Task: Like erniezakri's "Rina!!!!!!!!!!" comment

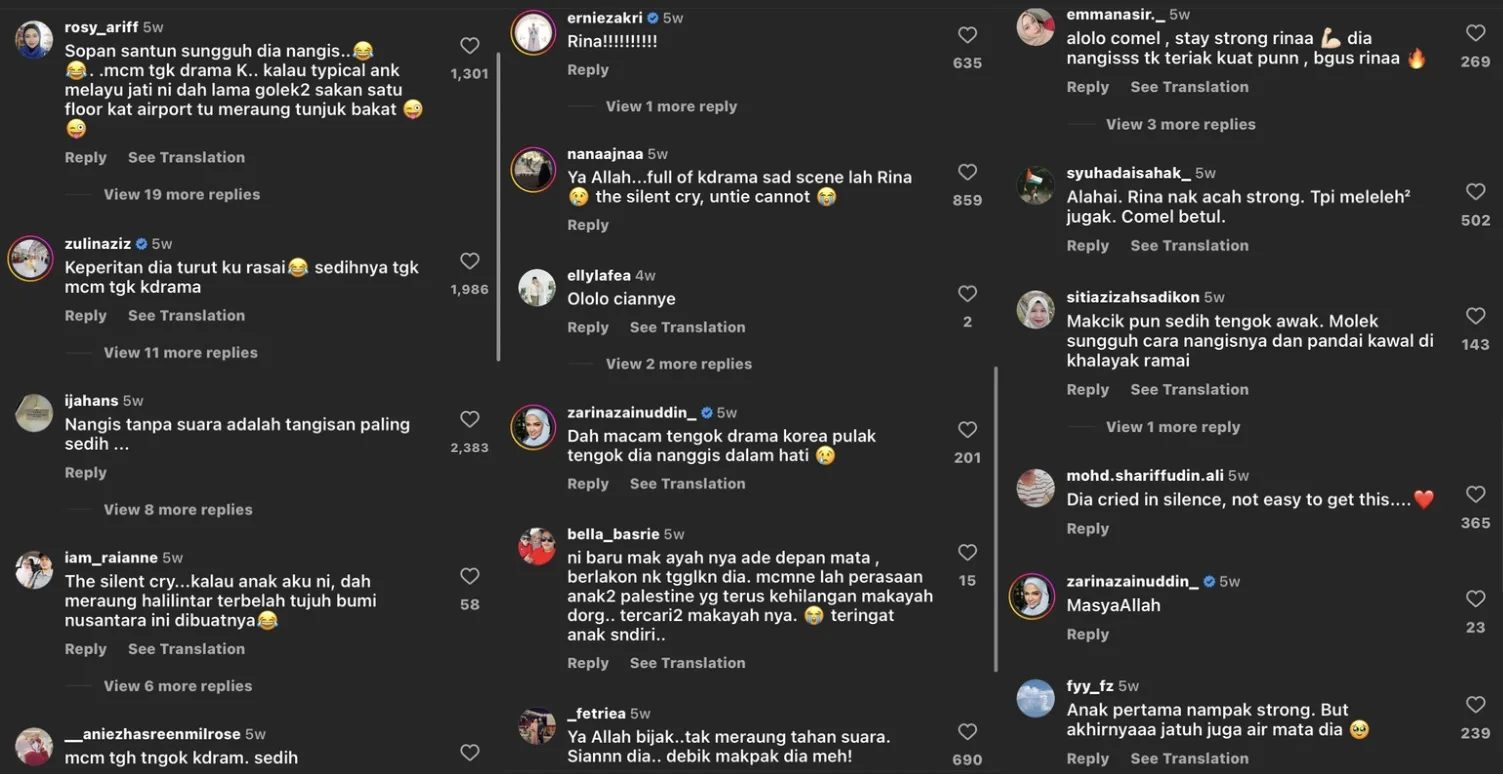Action: point(967,35)
